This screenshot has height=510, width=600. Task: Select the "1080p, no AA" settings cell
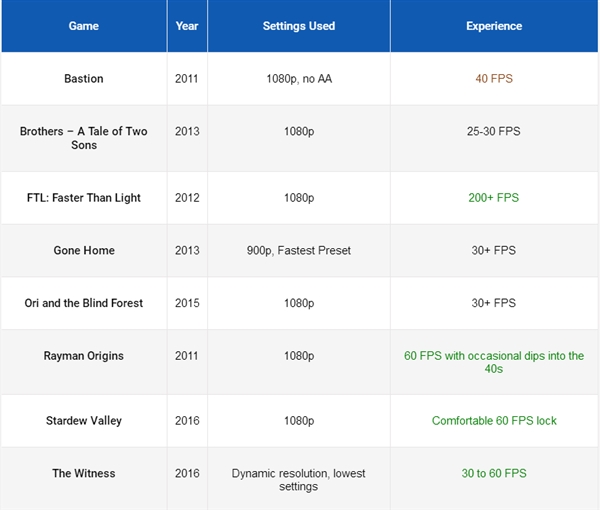tap(299, 79)
